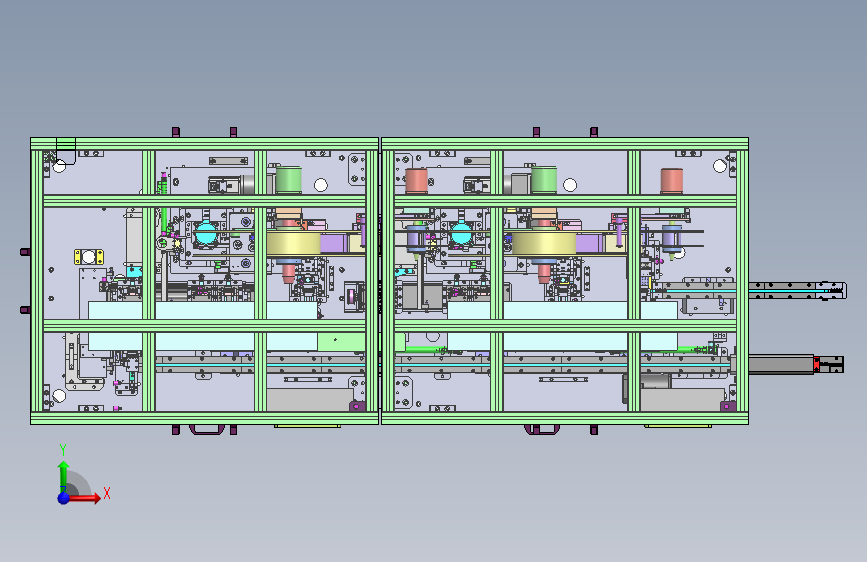Click the red X axis arrow of the triad
Viewport: 867px width, 562px height.
(83, 498)
